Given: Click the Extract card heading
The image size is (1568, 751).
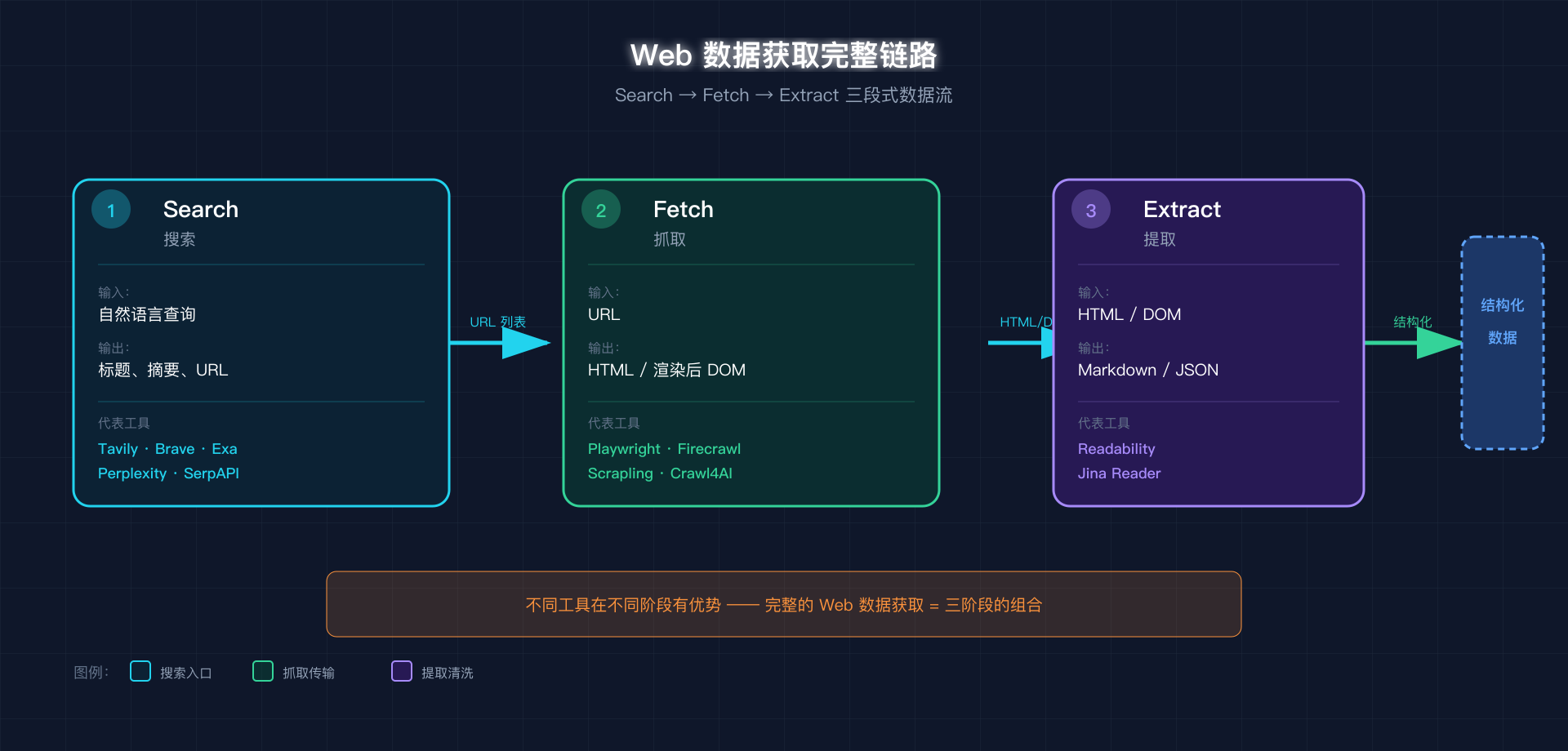Looking at the screenshot, I should [1182, 210].
